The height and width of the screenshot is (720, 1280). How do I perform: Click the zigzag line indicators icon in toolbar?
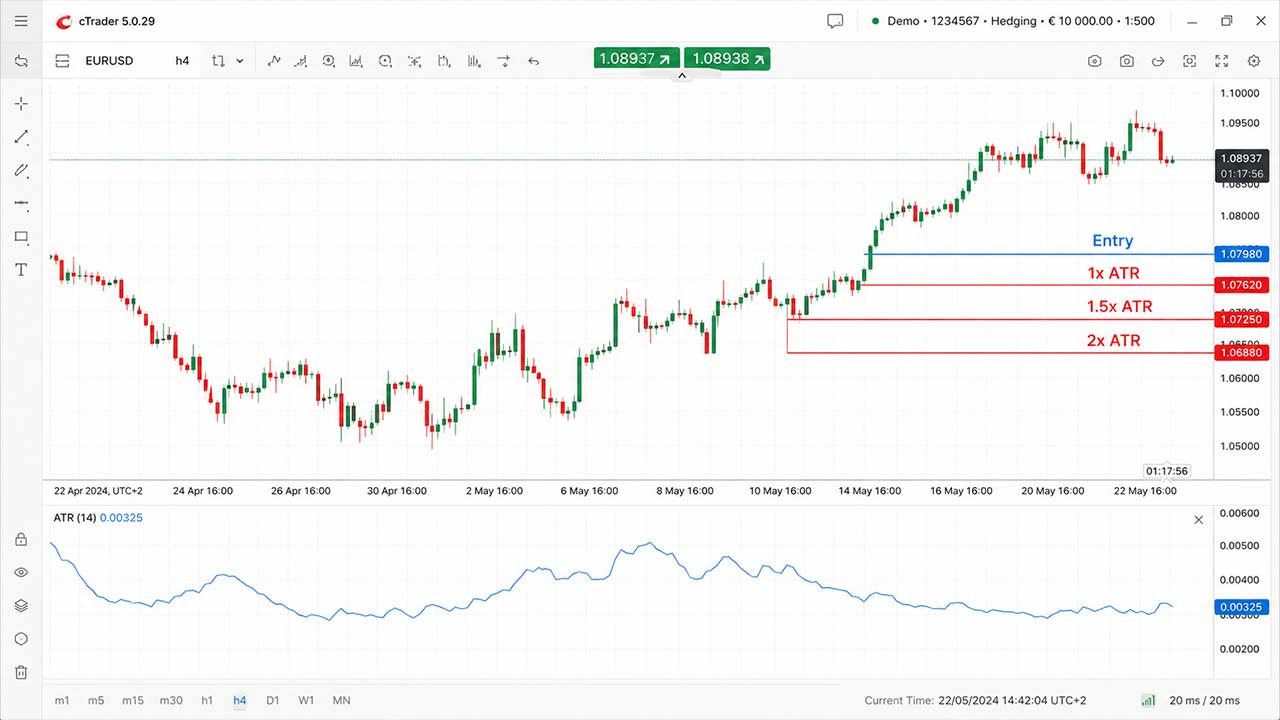tap(274, 61)
